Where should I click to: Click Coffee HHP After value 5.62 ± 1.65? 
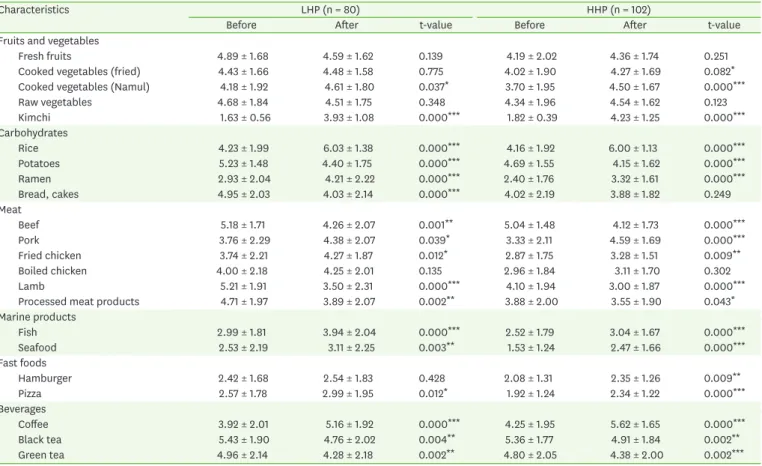tap(635, 424)
